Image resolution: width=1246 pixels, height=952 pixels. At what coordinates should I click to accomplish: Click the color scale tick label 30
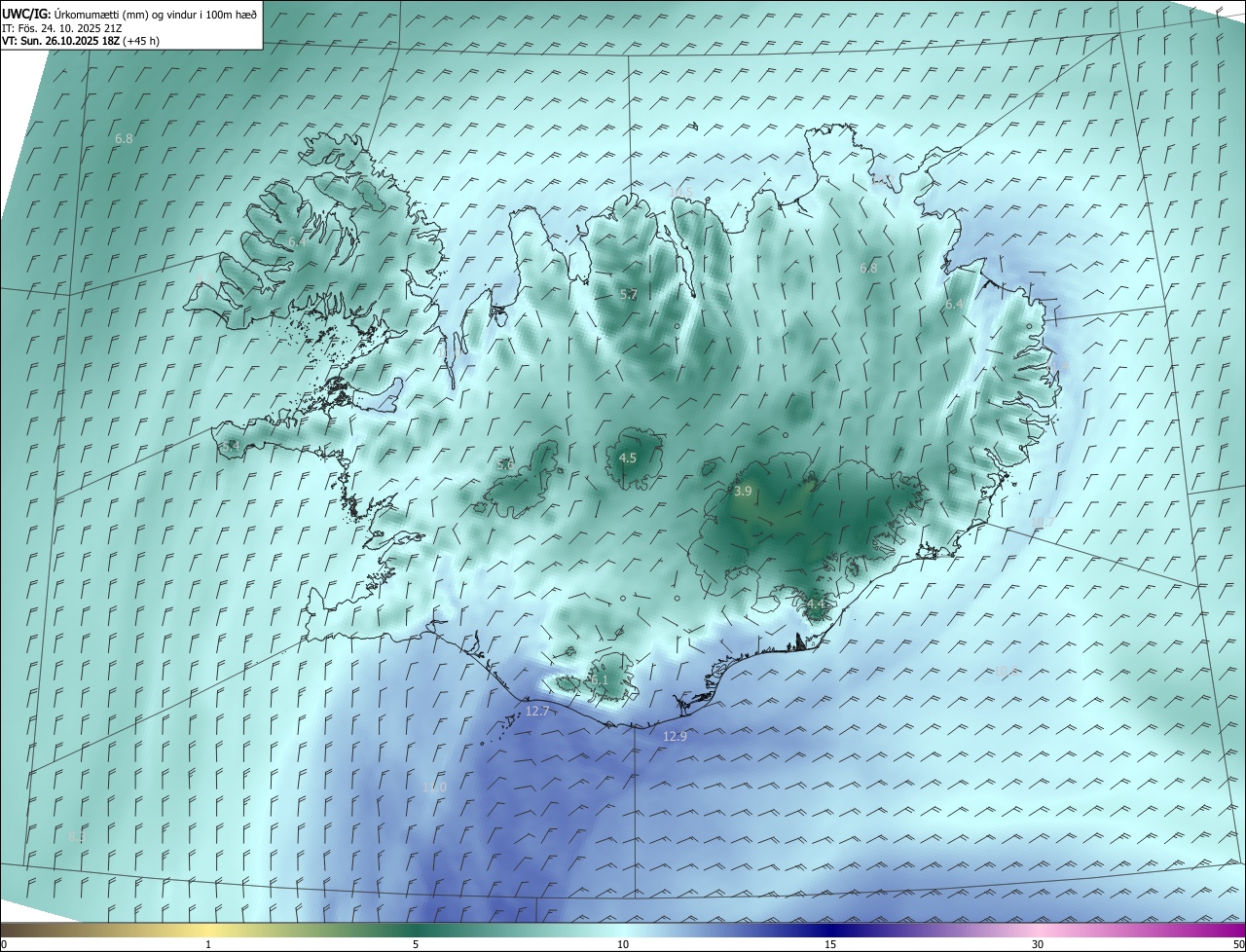[x=1038, y=945]
